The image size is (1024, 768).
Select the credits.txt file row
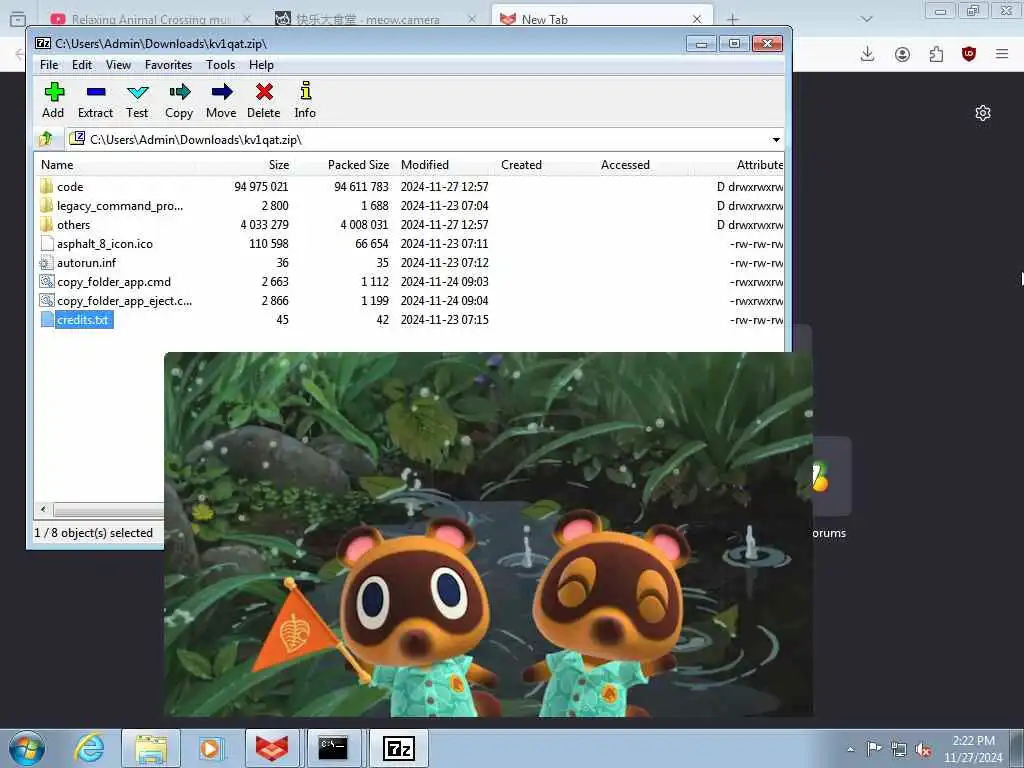point(409,320)
